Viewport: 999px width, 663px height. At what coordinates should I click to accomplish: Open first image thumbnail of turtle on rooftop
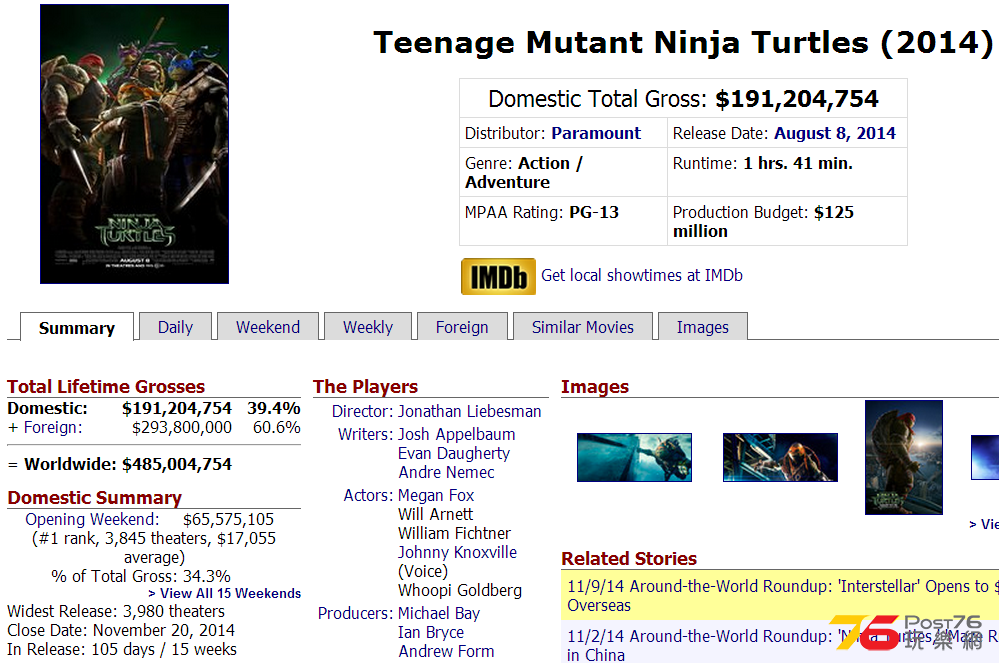click(x=634, y=457)
